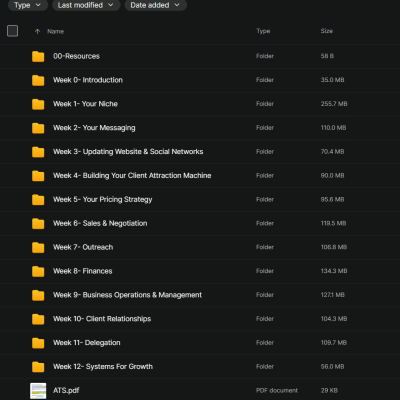Click the ATS.pdf file thumbnail

[38, 391]
